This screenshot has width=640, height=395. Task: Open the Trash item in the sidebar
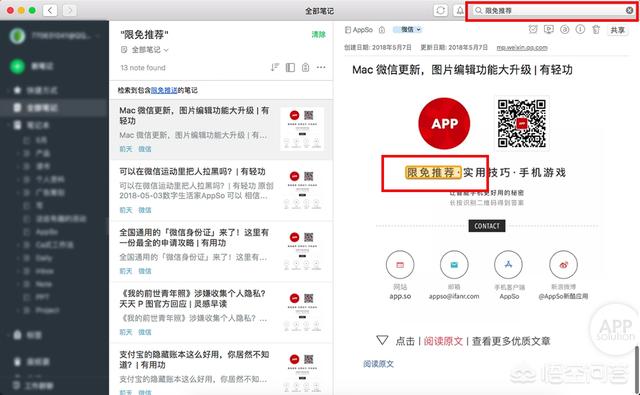tap(38, 362)
